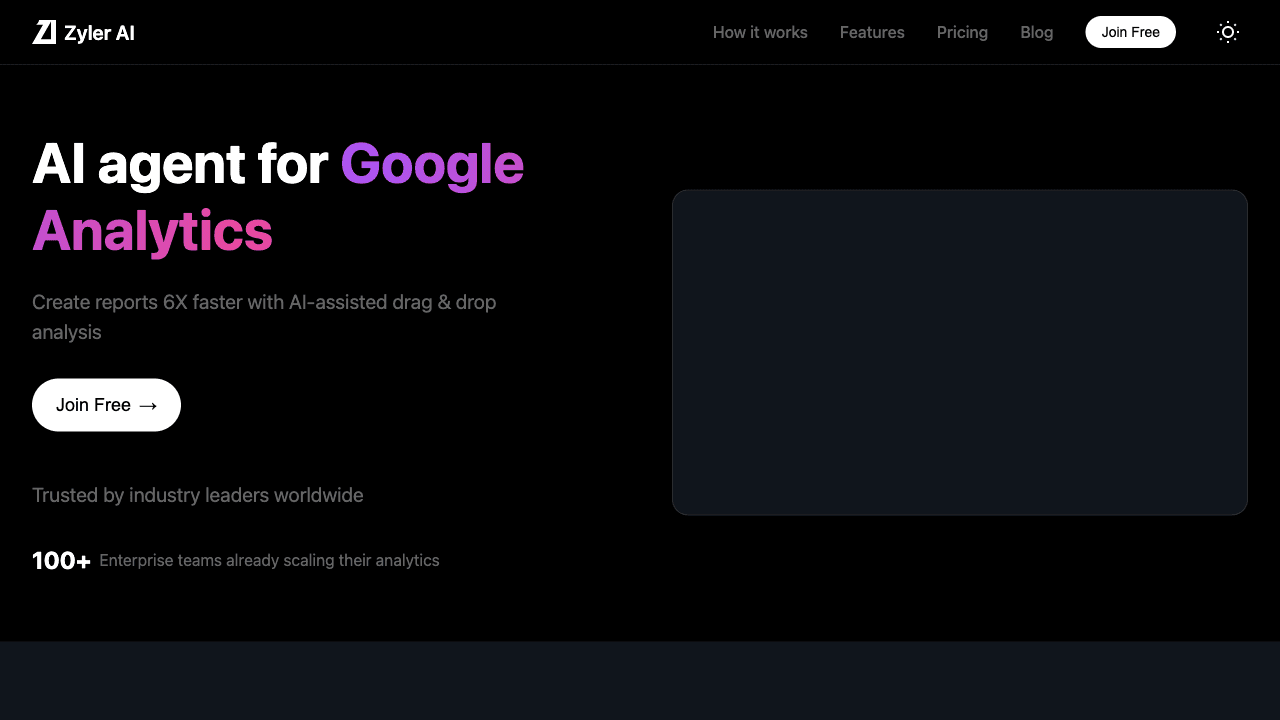Viewport: 1280px width, 720px height.
Task: Click the purple gradient word 'Google'
Action: tap(431, 164)
